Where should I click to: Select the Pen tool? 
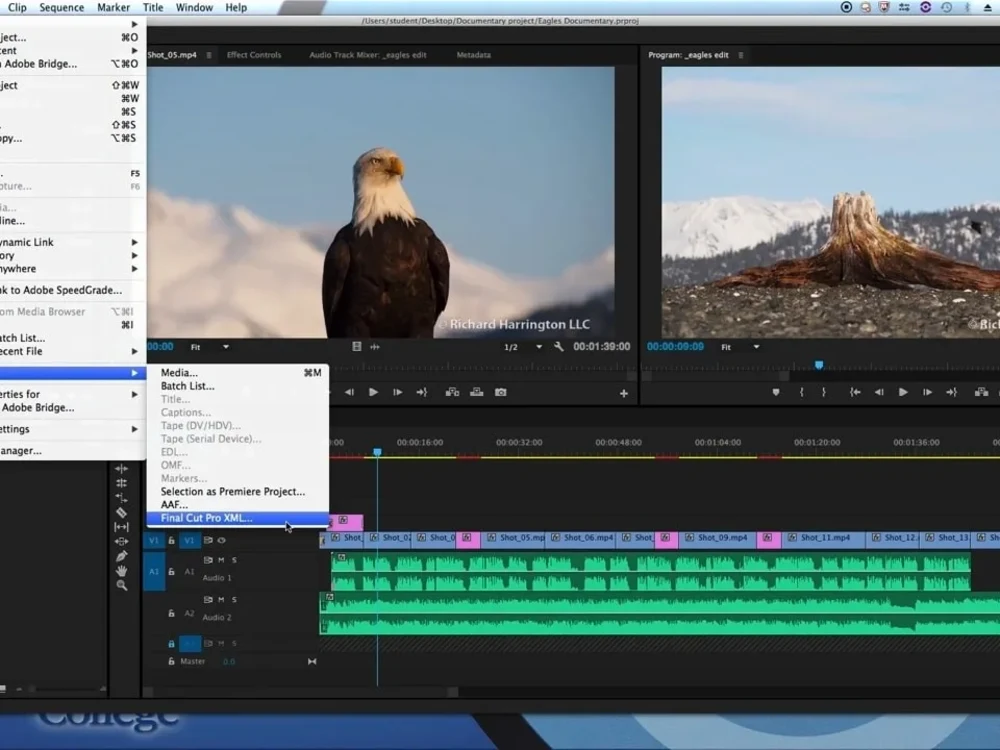tap(121, 556)
